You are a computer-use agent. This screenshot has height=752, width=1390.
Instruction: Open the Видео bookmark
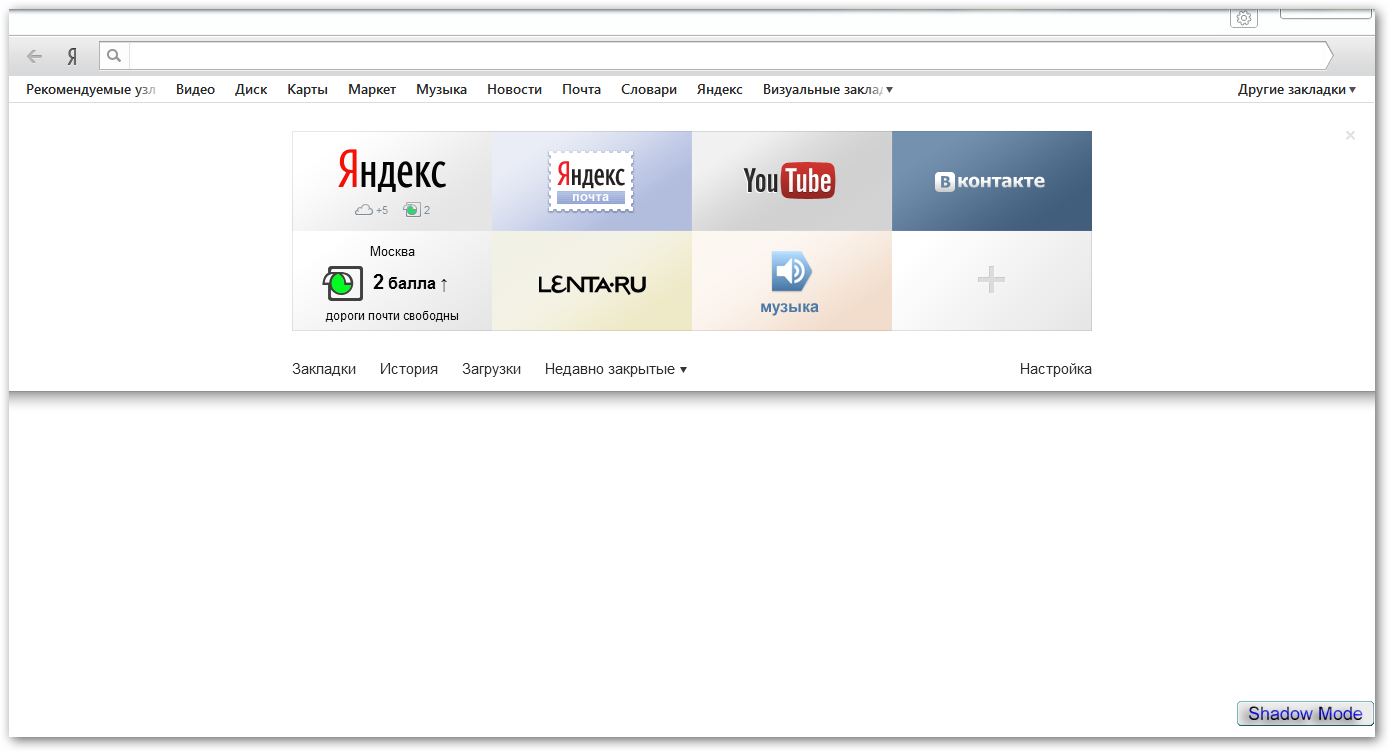coord(195,89)
